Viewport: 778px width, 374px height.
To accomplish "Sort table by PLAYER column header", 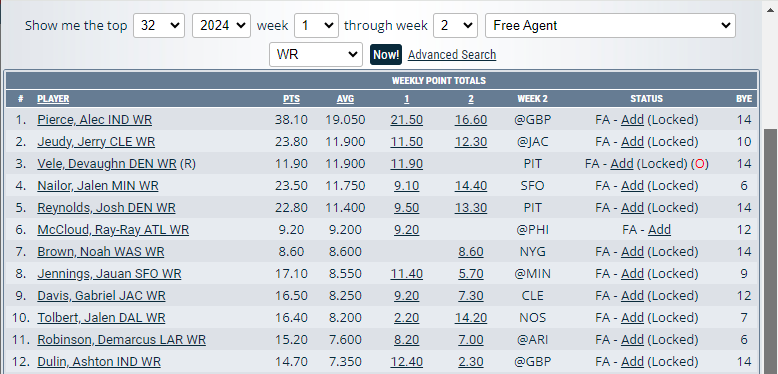I will coord(53,99).
